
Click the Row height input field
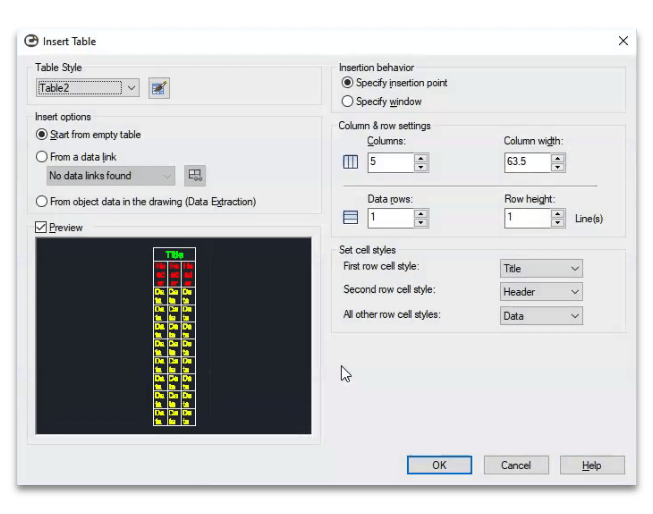point(528,218)
